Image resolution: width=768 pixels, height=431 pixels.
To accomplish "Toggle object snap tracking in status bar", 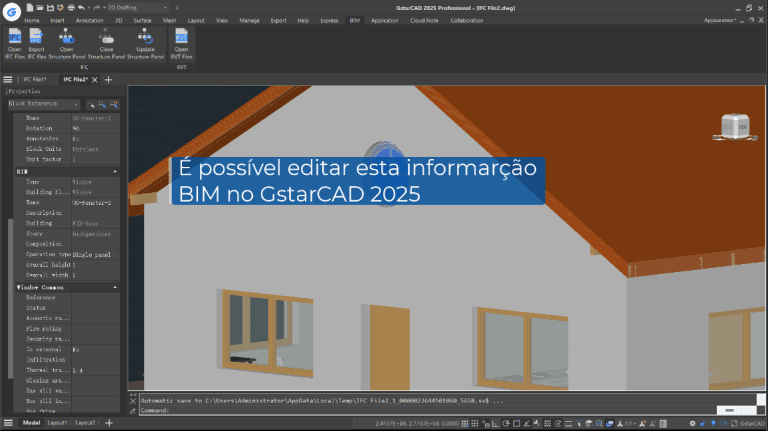I will coord(527,424).
